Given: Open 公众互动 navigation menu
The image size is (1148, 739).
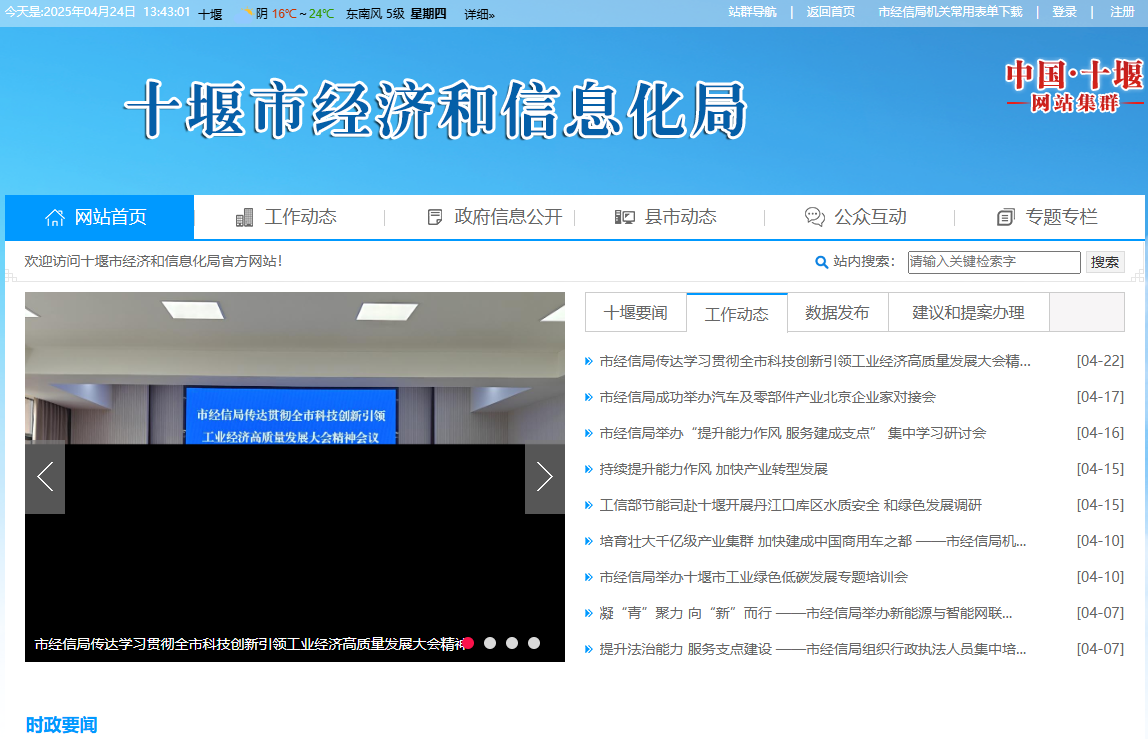Looking at the screenshot, I should click(x=871, y=217).
